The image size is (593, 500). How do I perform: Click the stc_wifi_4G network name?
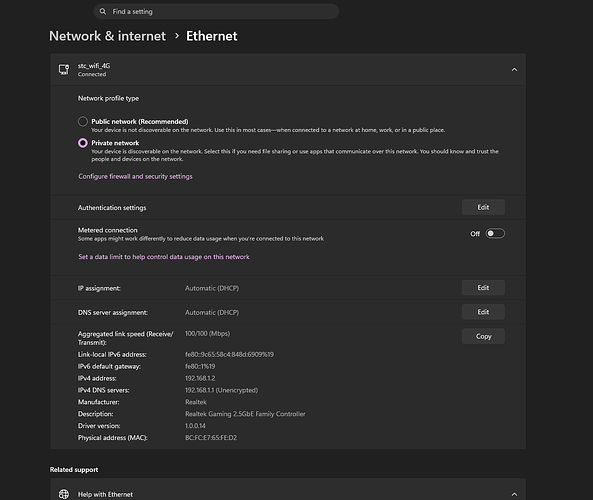click(94, 66)
